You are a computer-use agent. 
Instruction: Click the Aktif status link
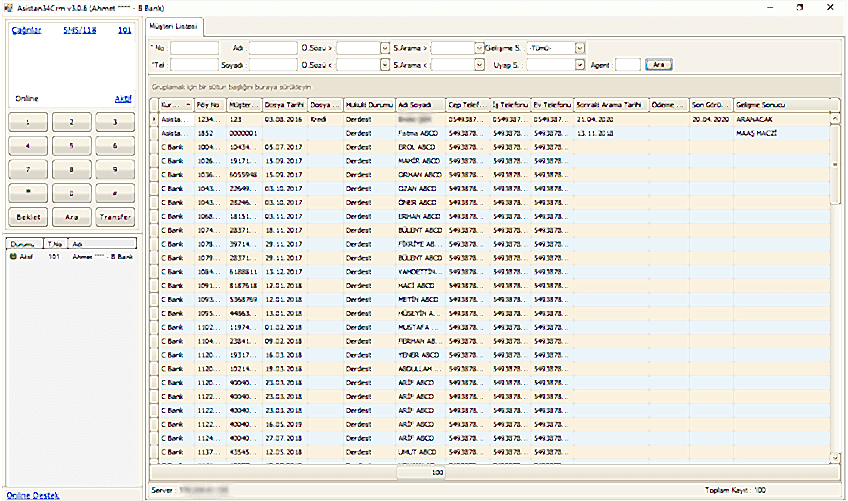(x=122, y=99)
